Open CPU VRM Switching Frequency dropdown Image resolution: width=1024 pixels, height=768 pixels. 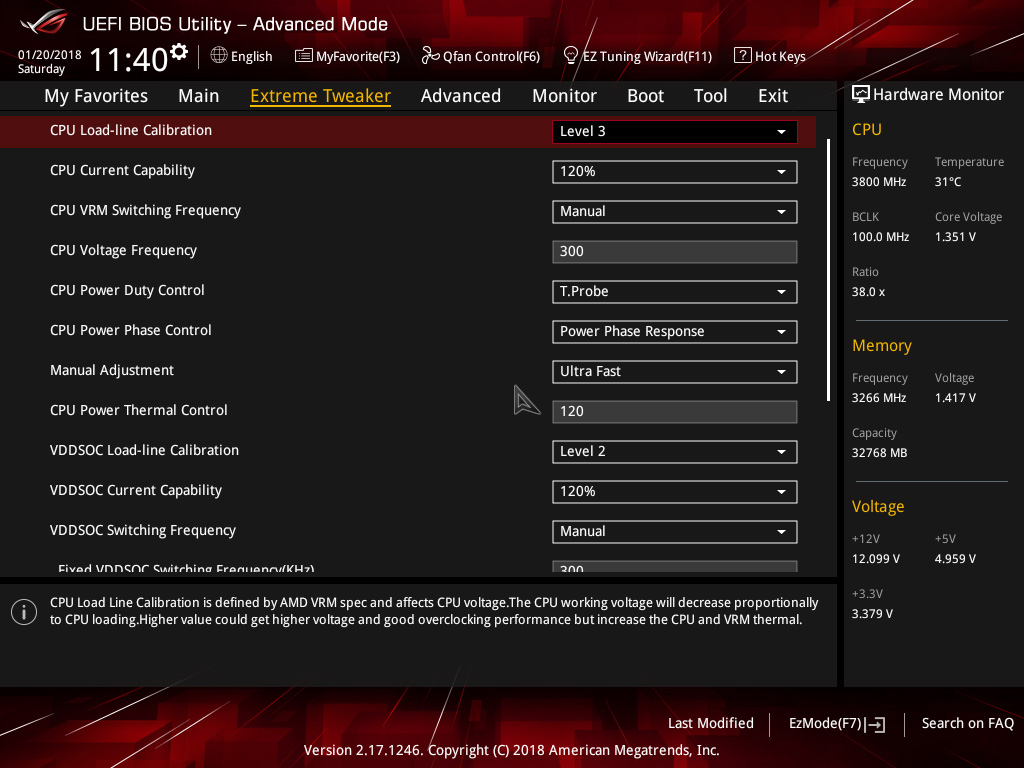tap(675, 212)
